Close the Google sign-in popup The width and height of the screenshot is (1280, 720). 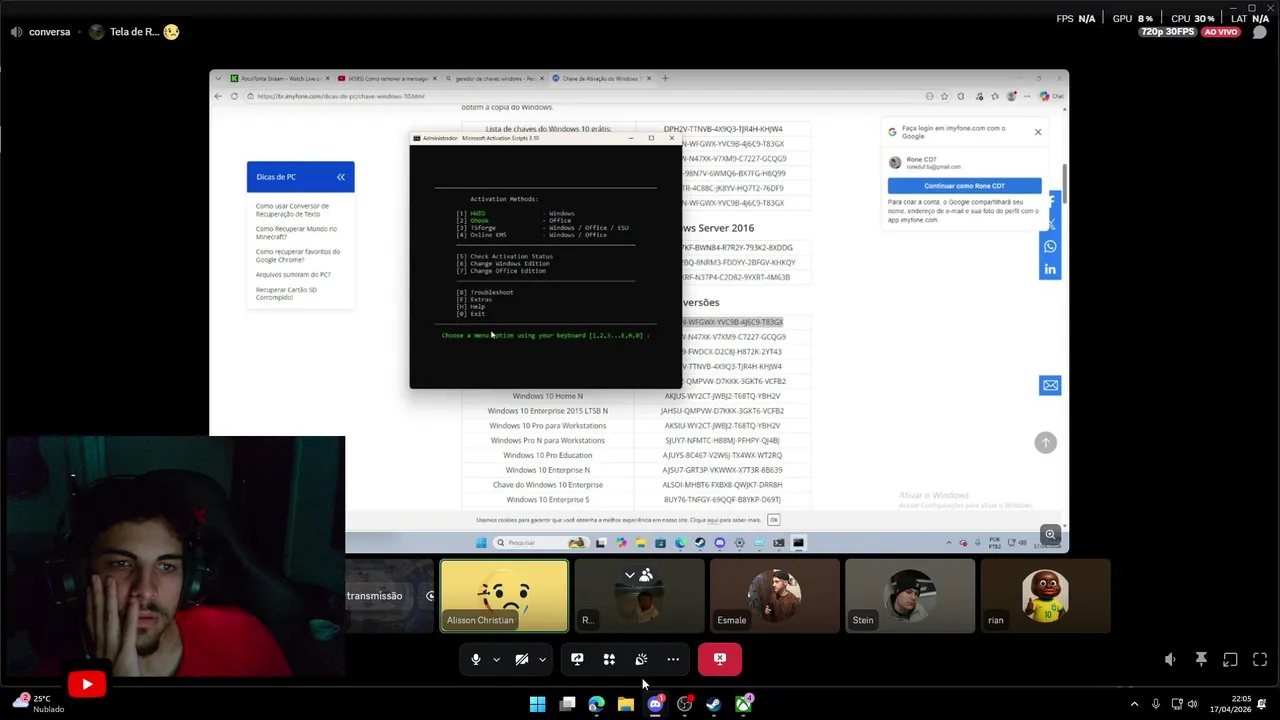pos(1038,132)
